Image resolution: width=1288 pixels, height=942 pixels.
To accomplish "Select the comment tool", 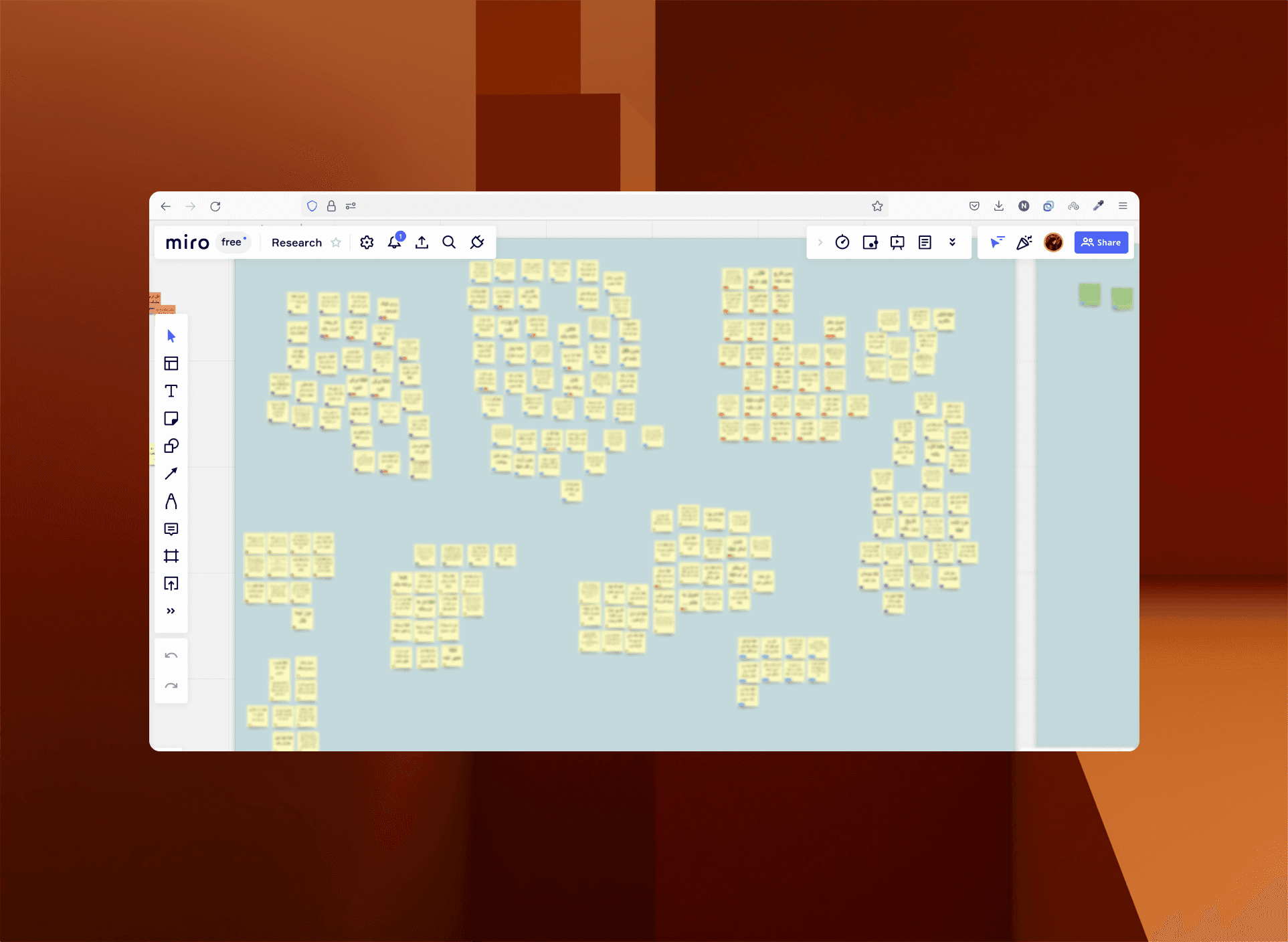I will click(x=171, y=529).
